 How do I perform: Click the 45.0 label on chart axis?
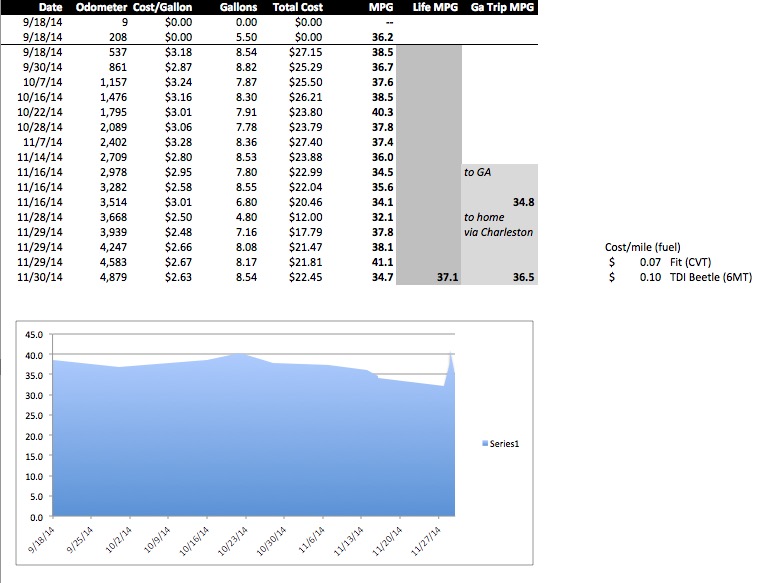[x=33, y=335]
